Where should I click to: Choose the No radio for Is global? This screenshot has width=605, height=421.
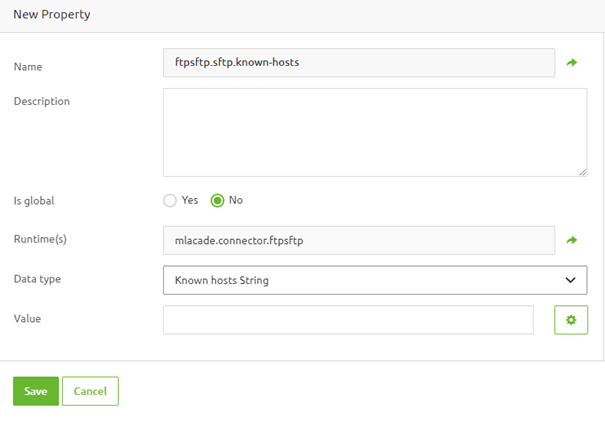tap(217, 200)
